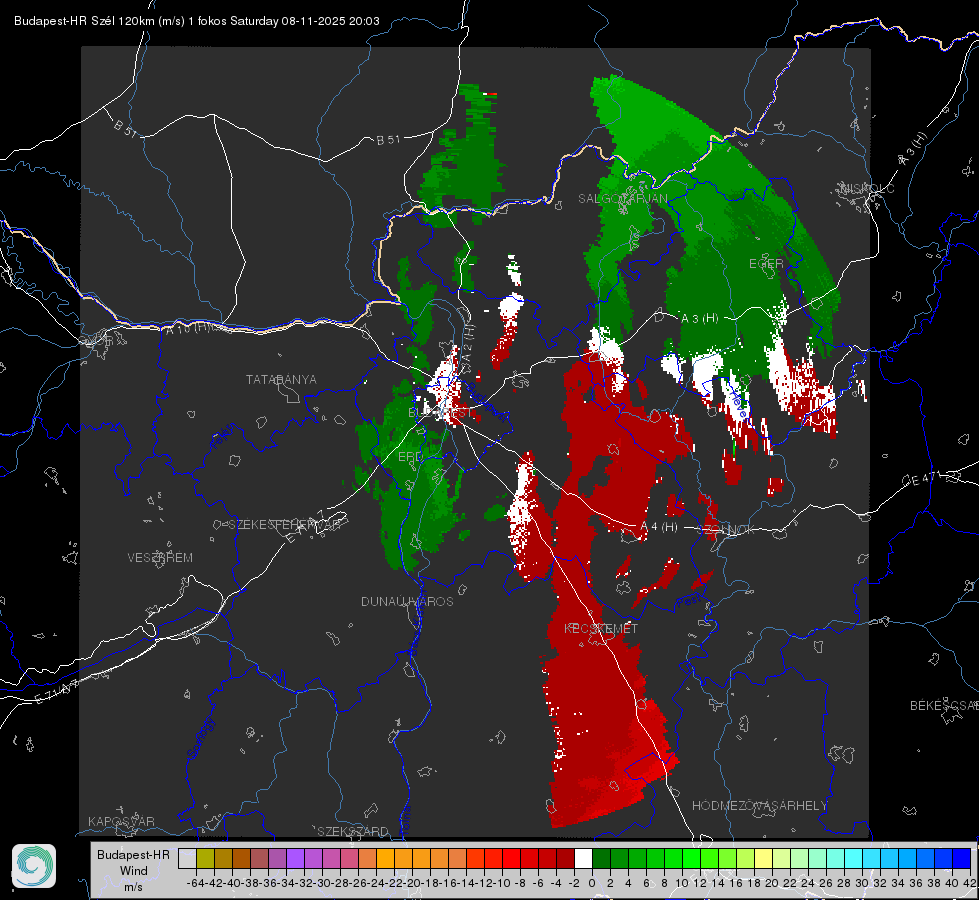Select the white swatch between -2 and 0
Screen dimensions: 979x900
pos(583,859)
